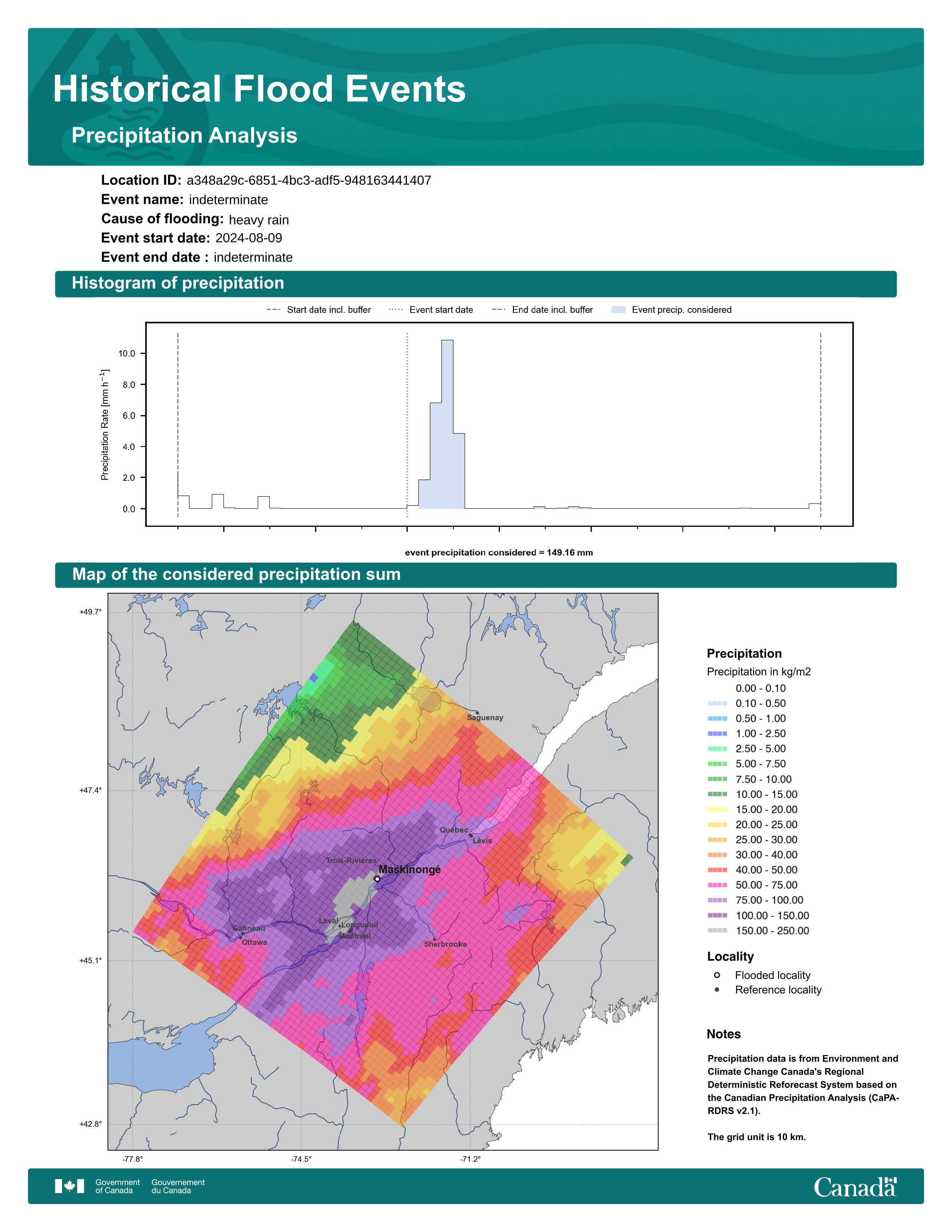Viewport: 952px width, 1232px height.
Task: Click the Maskinongé flooded locality marker
Action: pos(377,878)
